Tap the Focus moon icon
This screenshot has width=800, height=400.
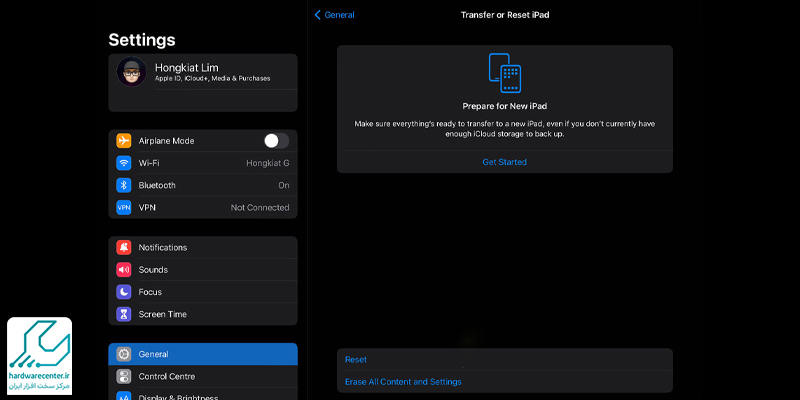(x=123, y=292)
